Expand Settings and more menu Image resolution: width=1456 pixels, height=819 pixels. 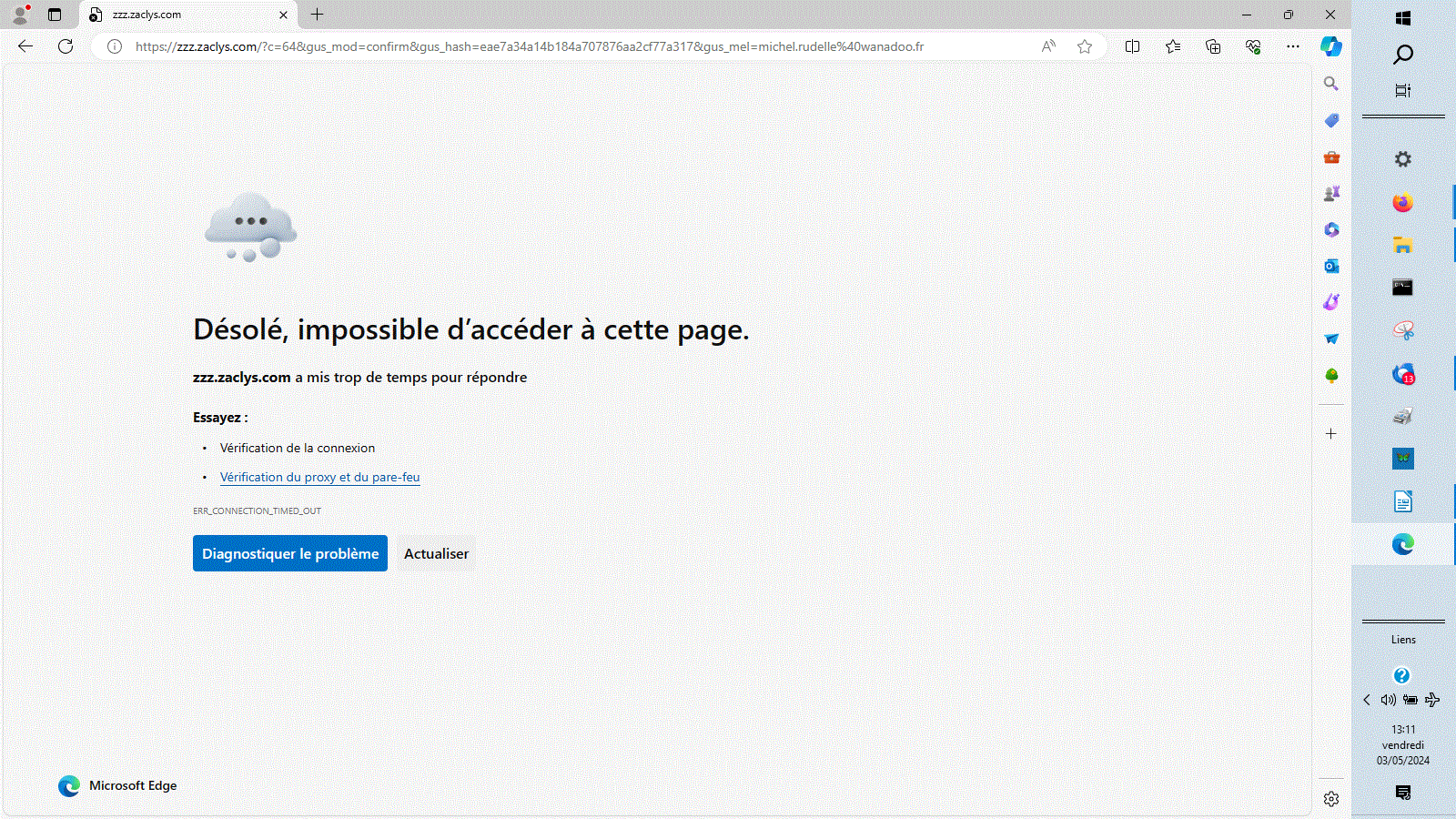click(1293, 46)
